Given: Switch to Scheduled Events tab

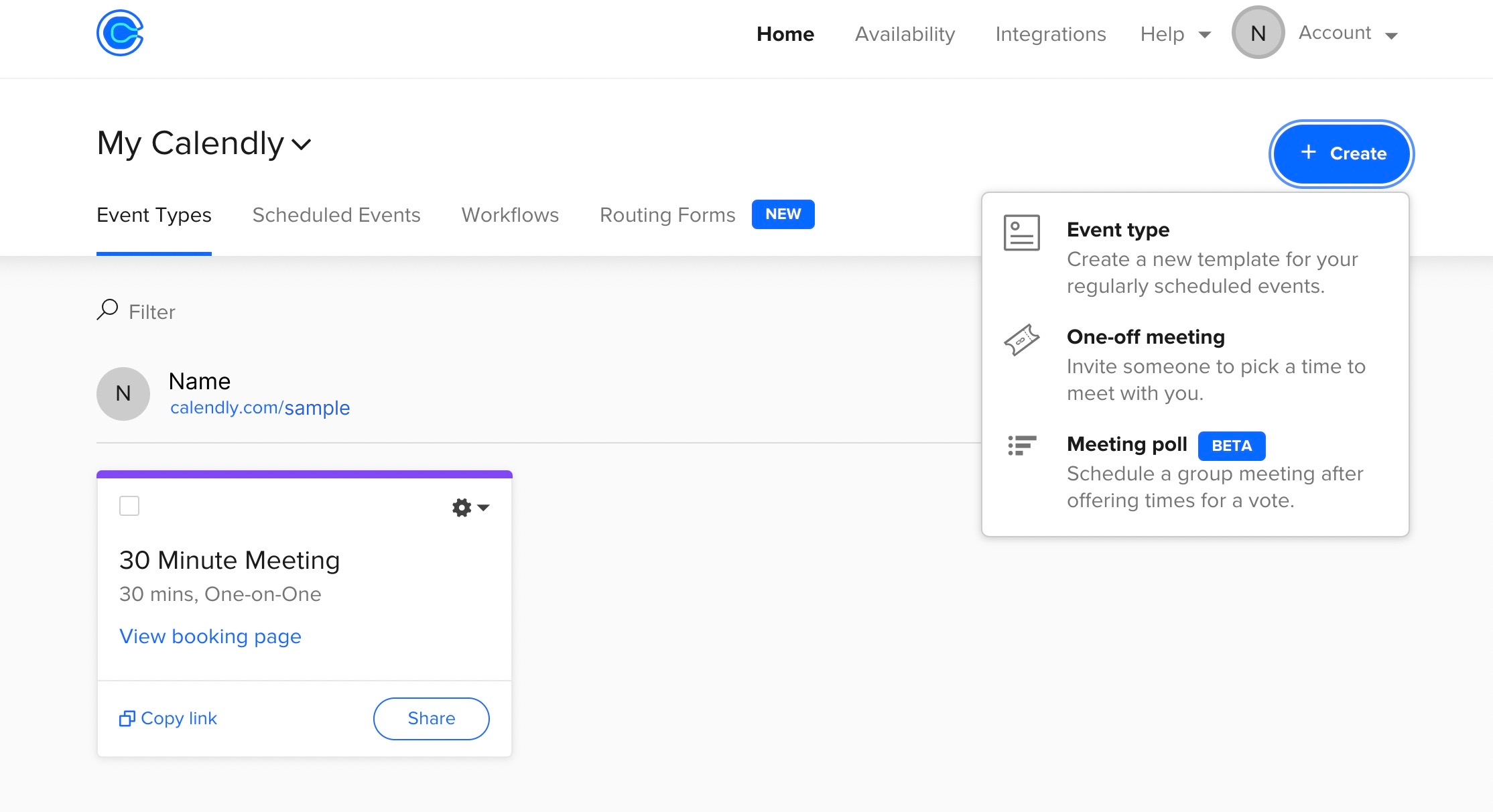Looking at the screenshot, I should click(x=336, y=215).
